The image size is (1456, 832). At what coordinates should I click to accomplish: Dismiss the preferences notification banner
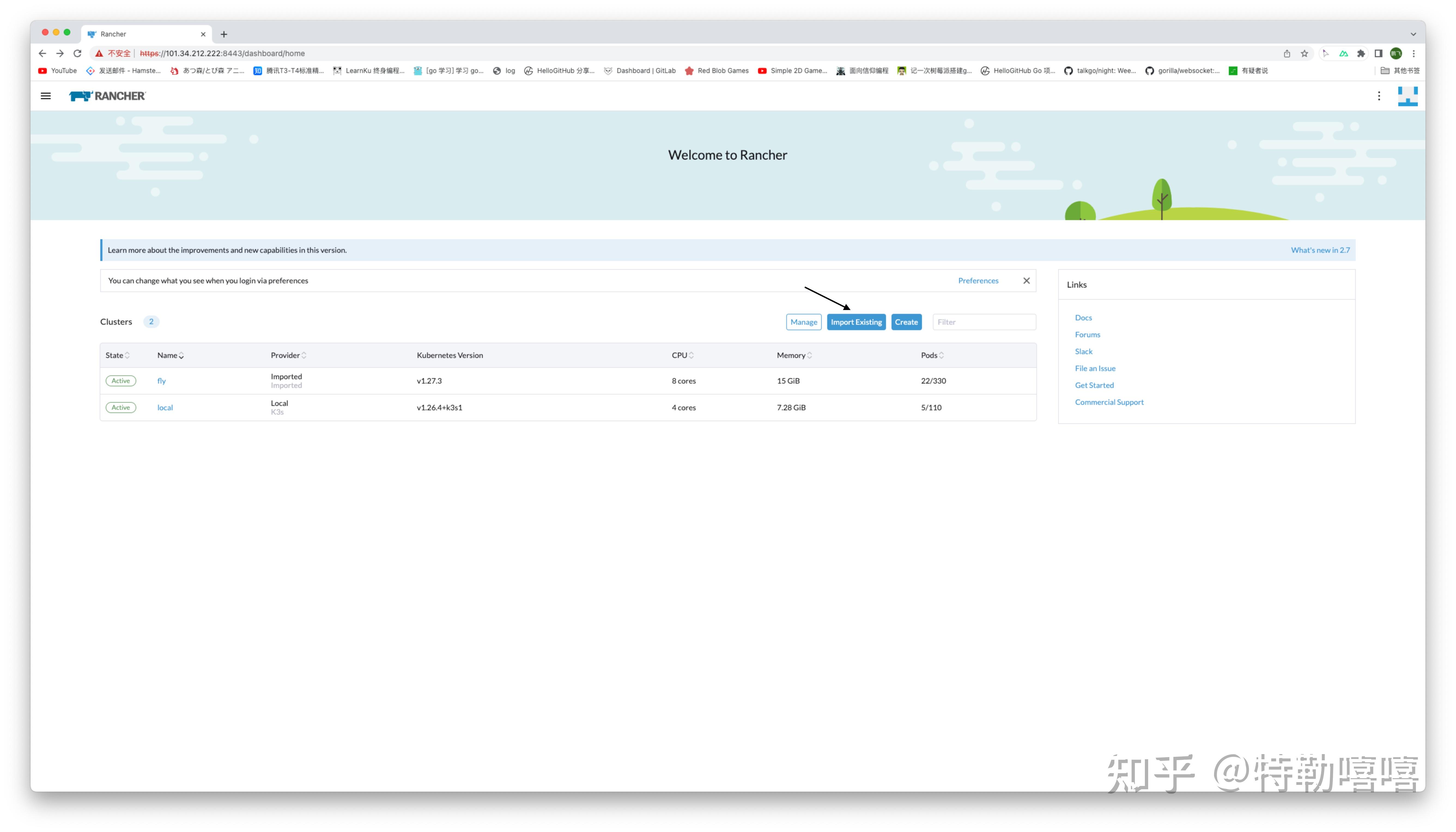[1026, 281]
